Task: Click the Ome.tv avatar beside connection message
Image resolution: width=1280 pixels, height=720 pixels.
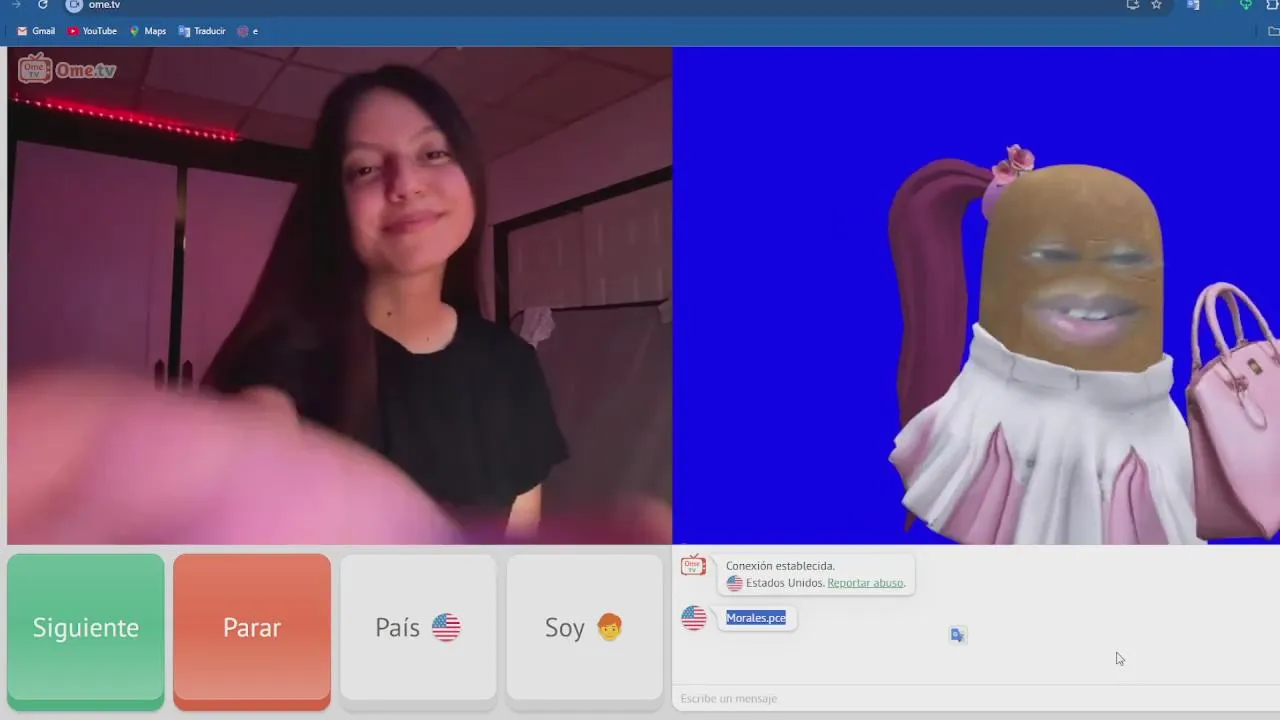Action: (693, 566)
